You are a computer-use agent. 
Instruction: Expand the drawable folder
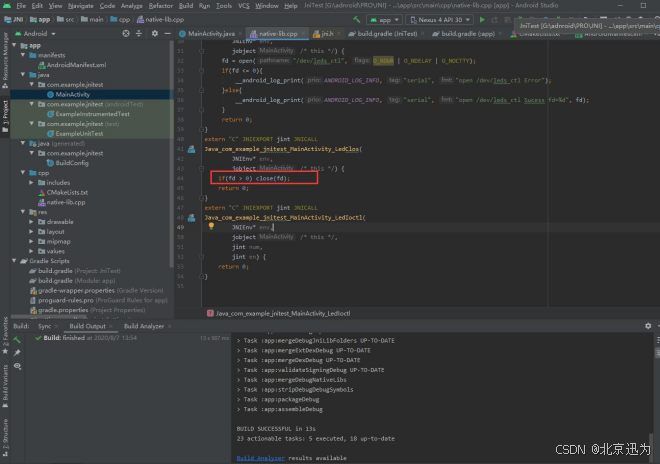(x=32, y=222)
